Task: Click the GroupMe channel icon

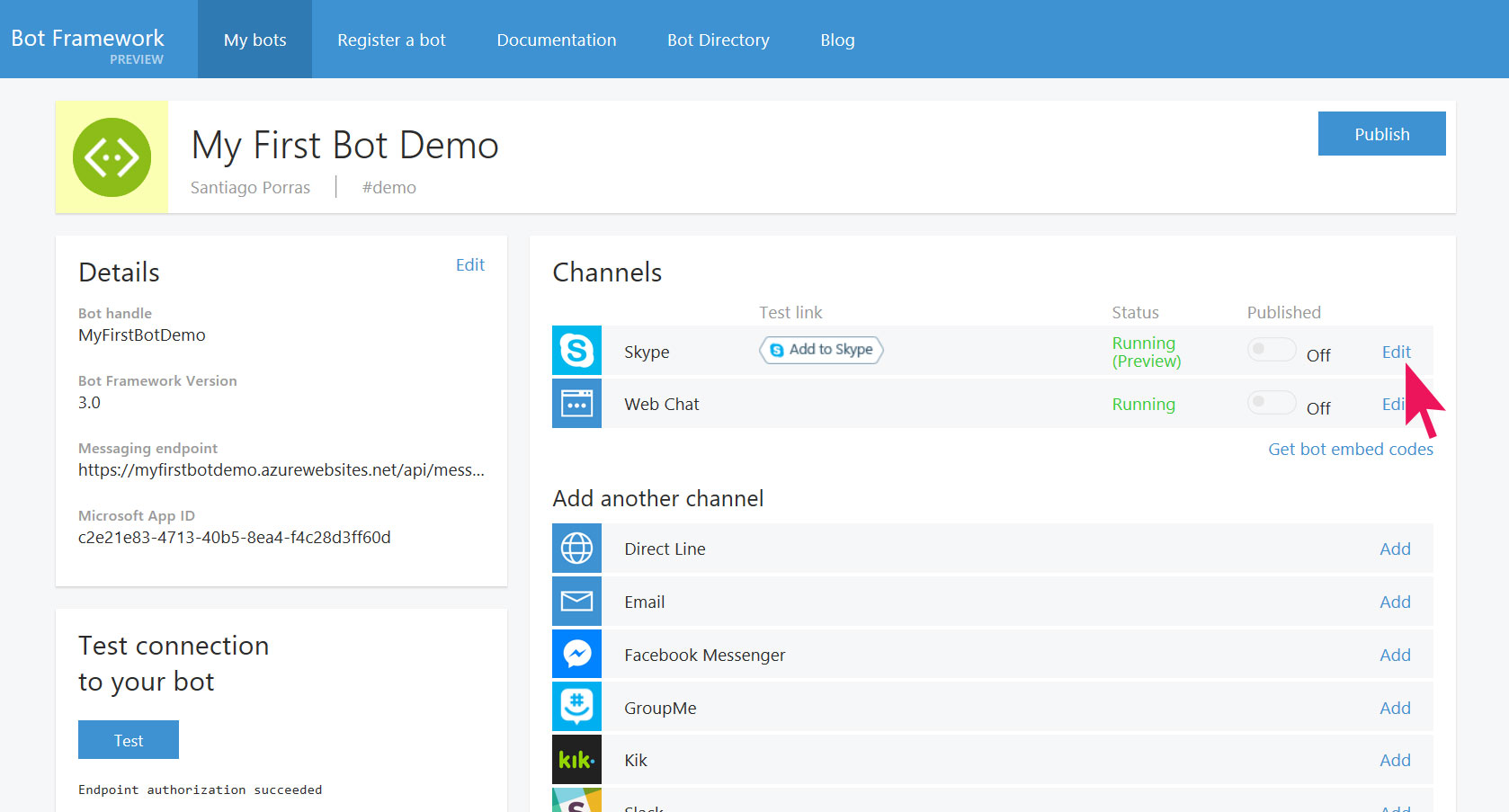Action: (x=576, y=707)
